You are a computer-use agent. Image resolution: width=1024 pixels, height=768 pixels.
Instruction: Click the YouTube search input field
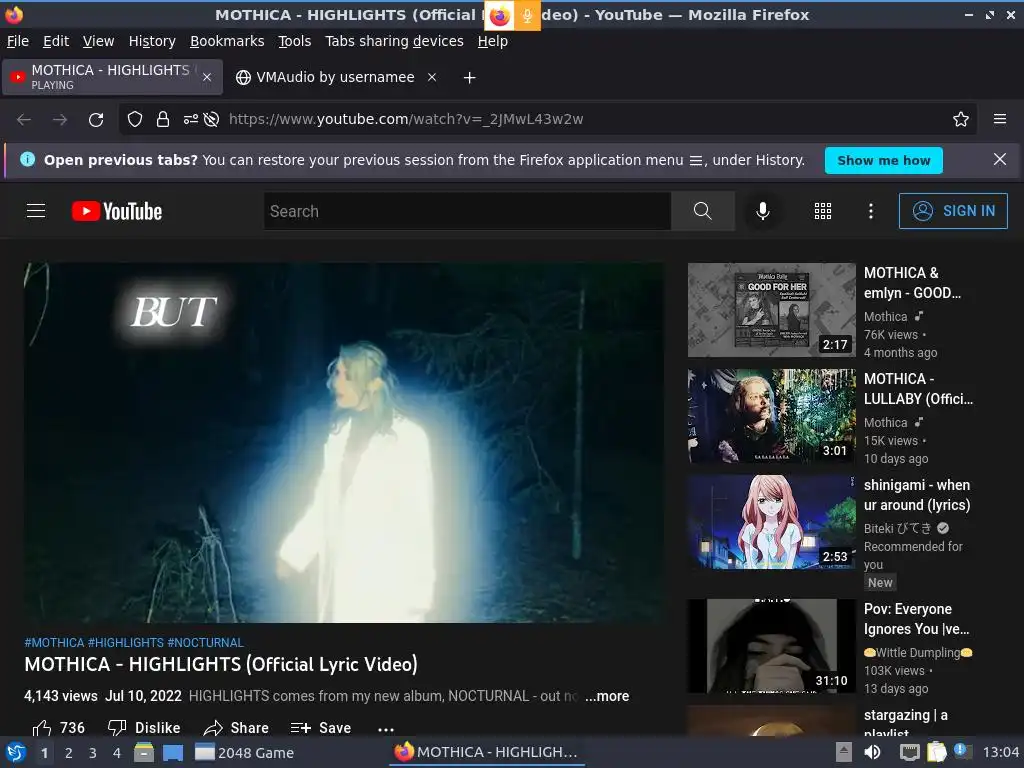coord(467,211)
